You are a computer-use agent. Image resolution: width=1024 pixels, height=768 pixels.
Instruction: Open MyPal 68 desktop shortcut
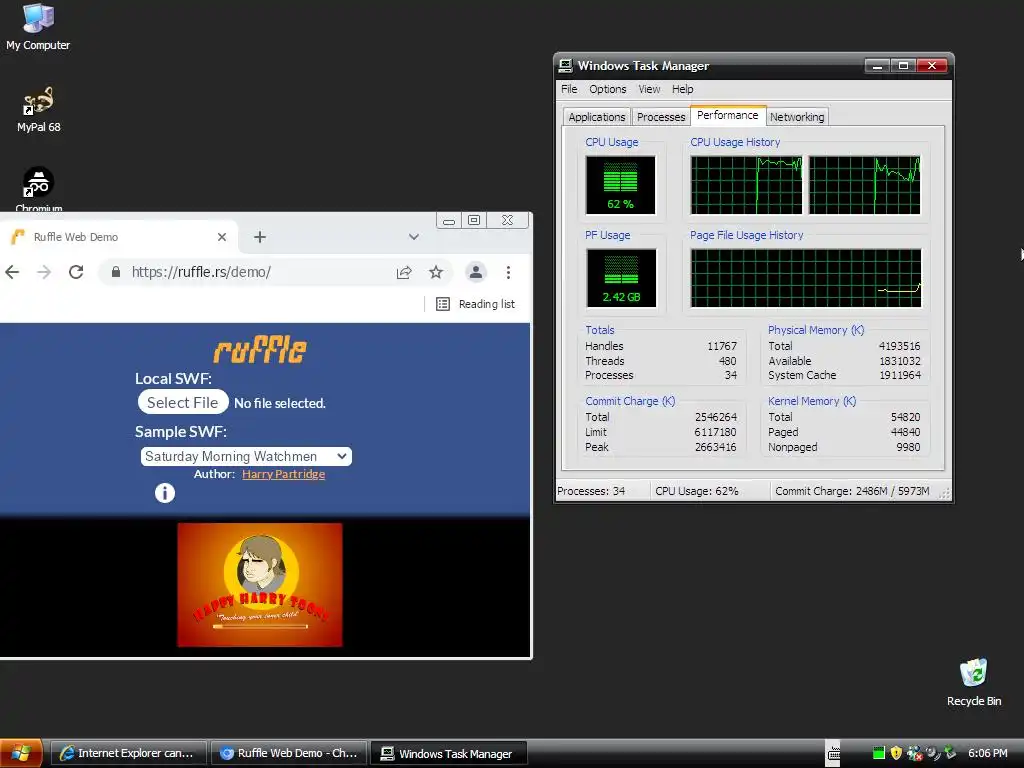click(x=38, y=109)
